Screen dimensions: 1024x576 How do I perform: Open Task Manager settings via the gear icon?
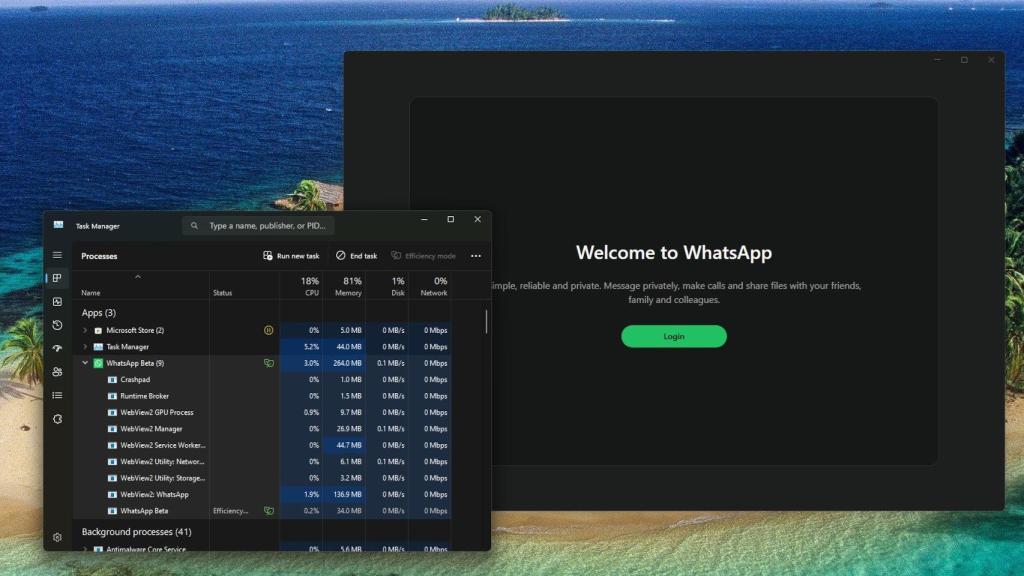coord(57,537)
